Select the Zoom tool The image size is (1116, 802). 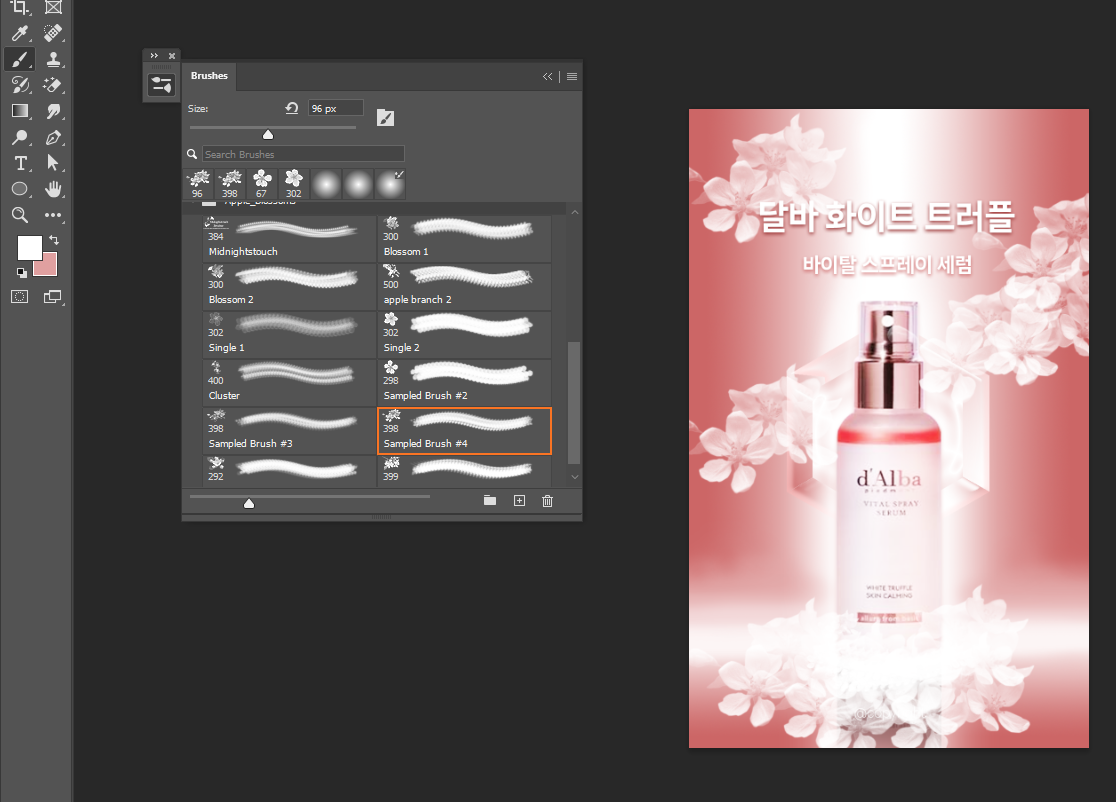click(x=20, y=215)
